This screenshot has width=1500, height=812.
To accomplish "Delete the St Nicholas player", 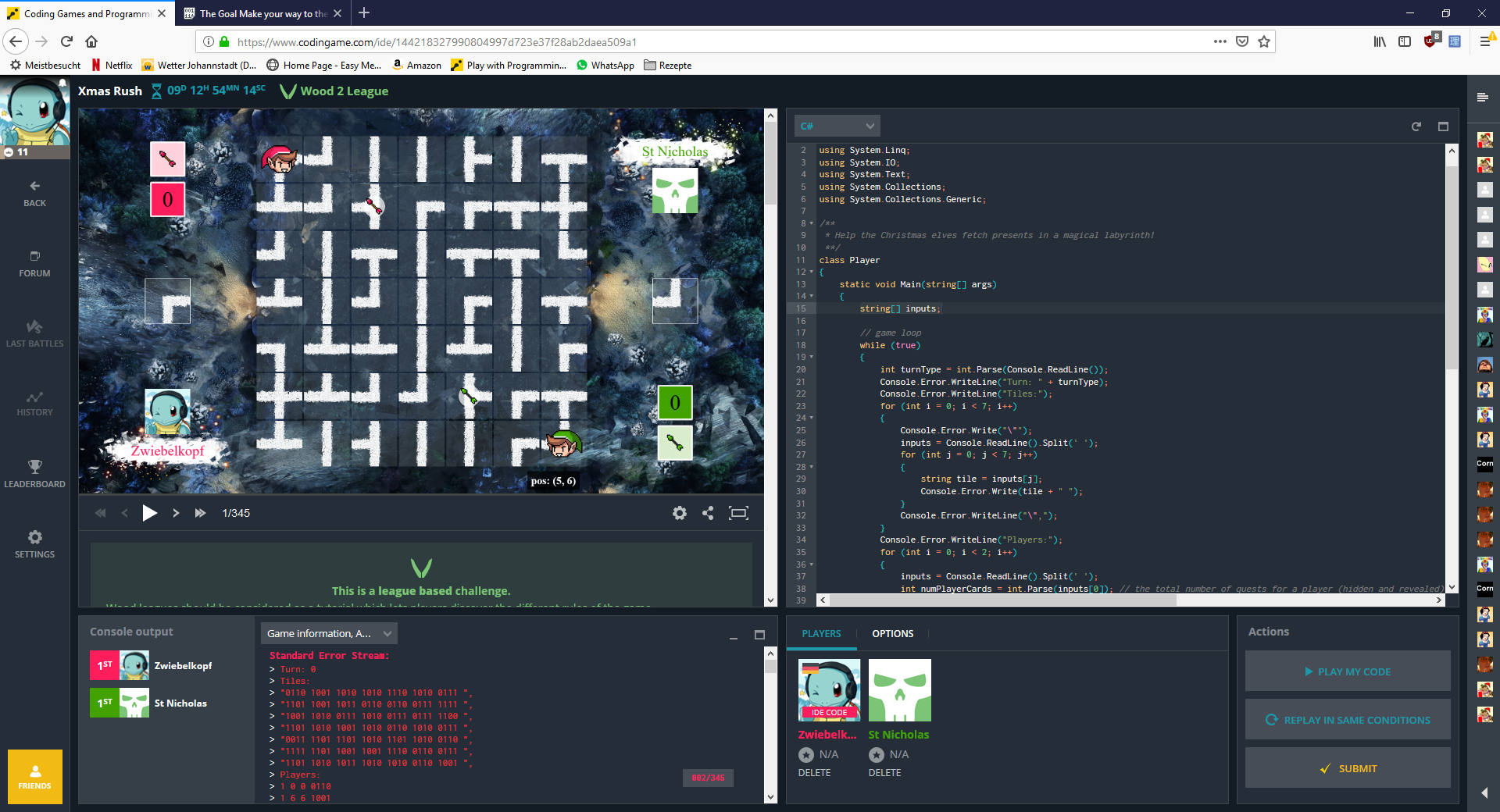I will [884, 772].
